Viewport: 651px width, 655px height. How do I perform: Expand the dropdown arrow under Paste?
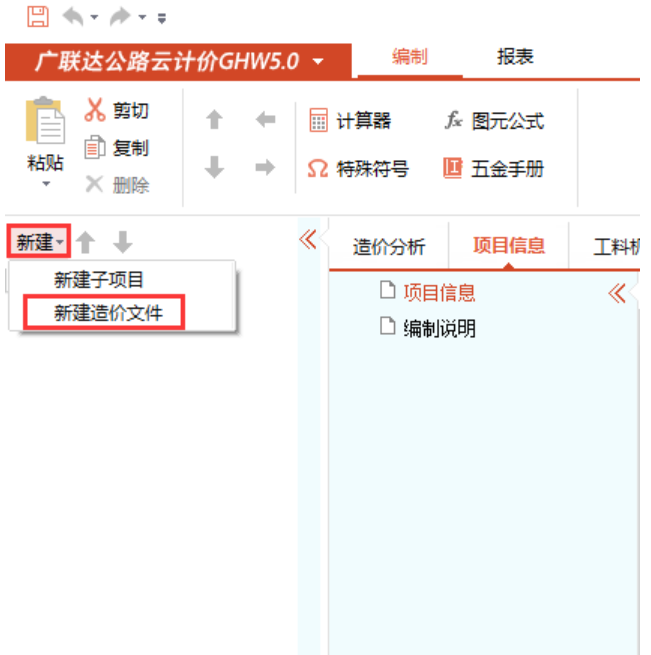(x=45, y=184)
